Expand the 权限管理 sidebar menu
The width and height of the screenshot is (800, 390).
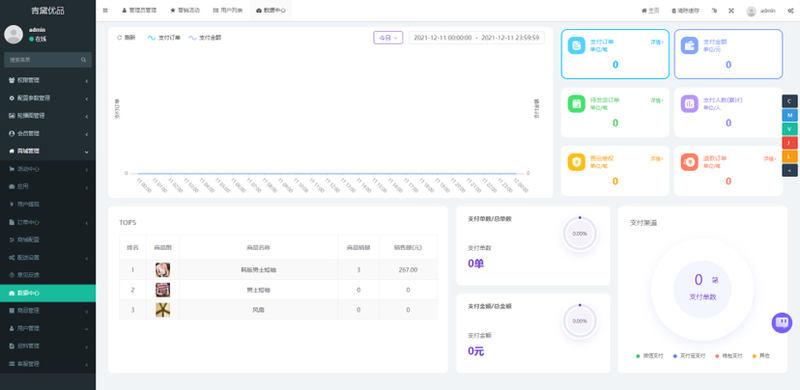[x=48, y=80]
